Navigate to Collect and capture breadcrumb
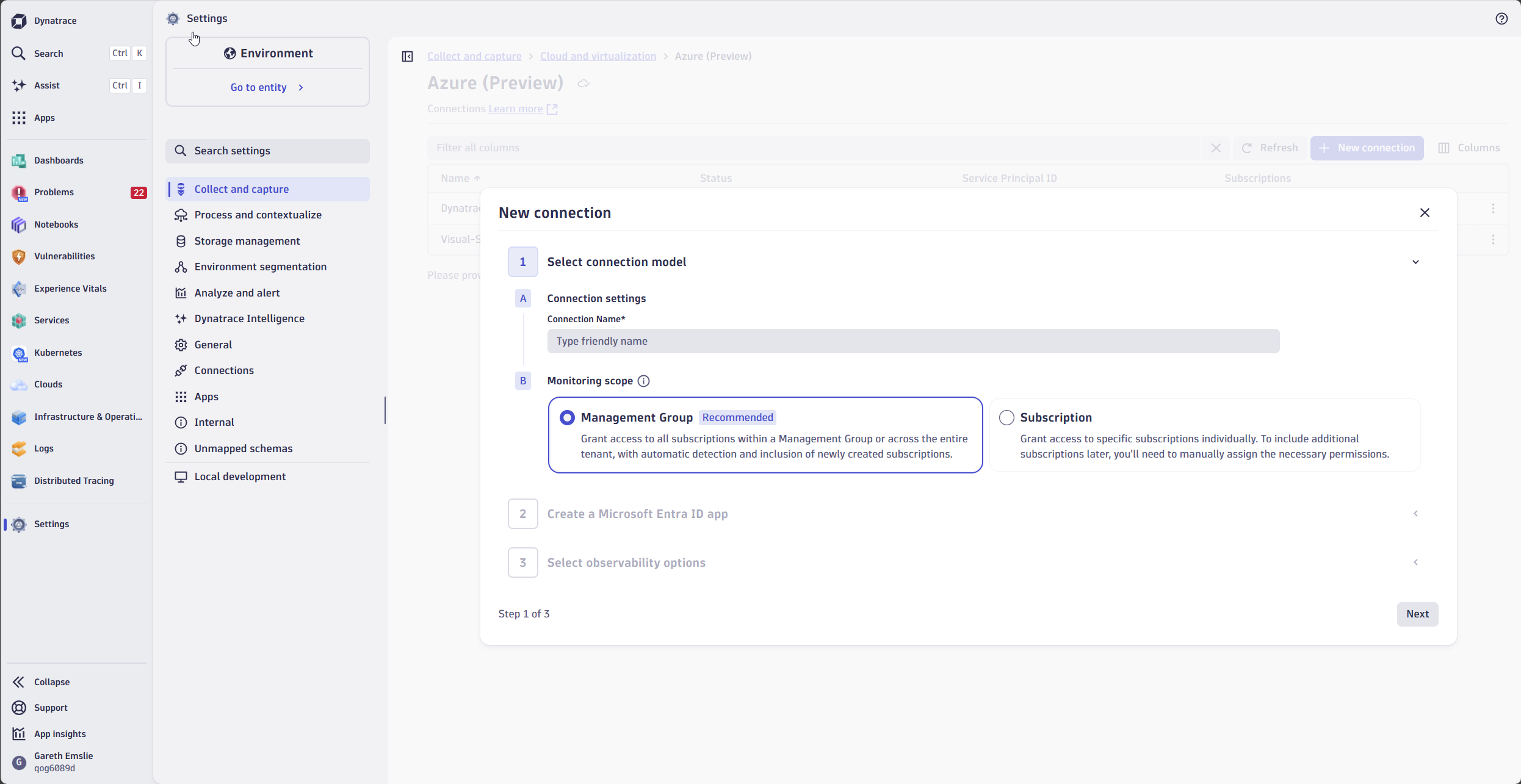 point(474,56)
